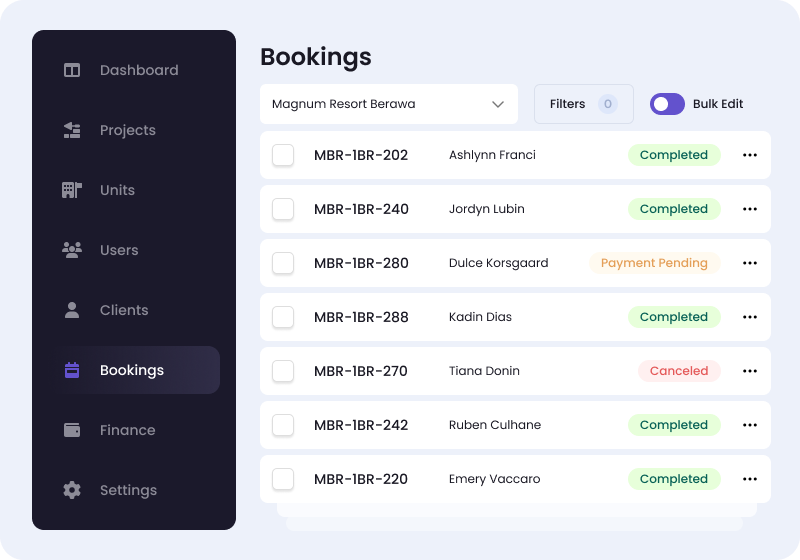Click booking ID MBR-1BR-270
The height and width of the screenshot is (560, 800).
click(x=361, y=371)
